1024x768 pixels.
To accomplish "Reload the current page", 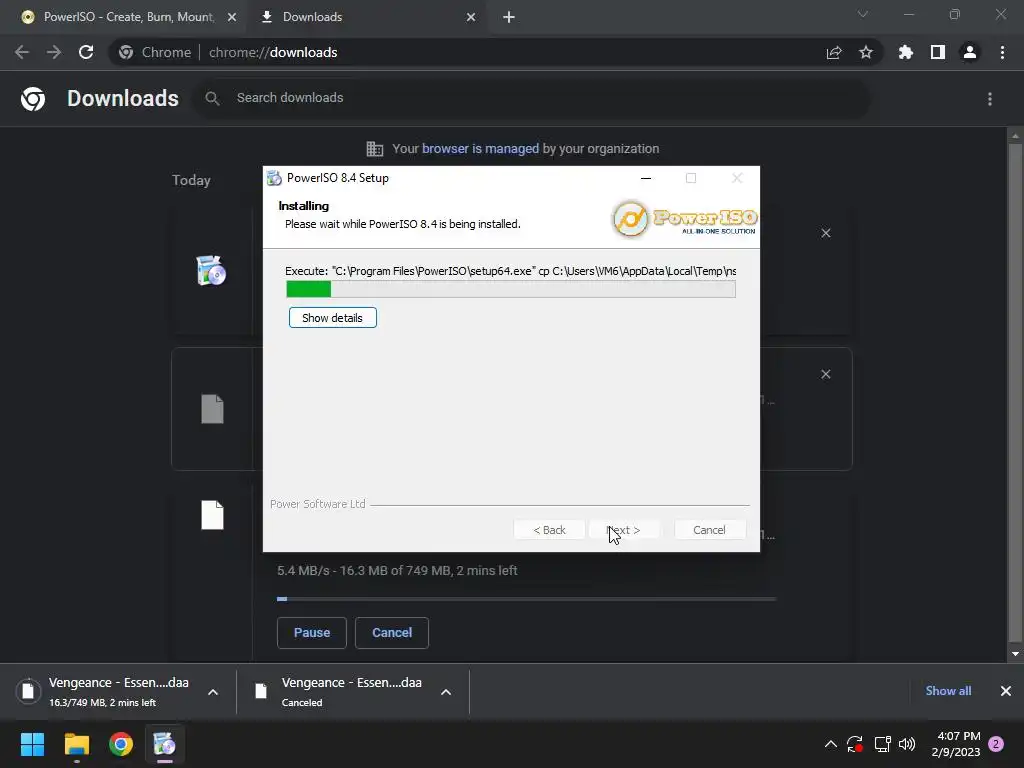I will pos(86,52).
